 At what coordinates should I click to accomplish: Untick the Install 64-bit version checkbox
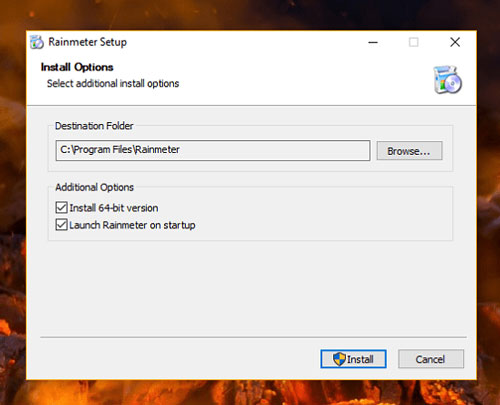[61, 207]
